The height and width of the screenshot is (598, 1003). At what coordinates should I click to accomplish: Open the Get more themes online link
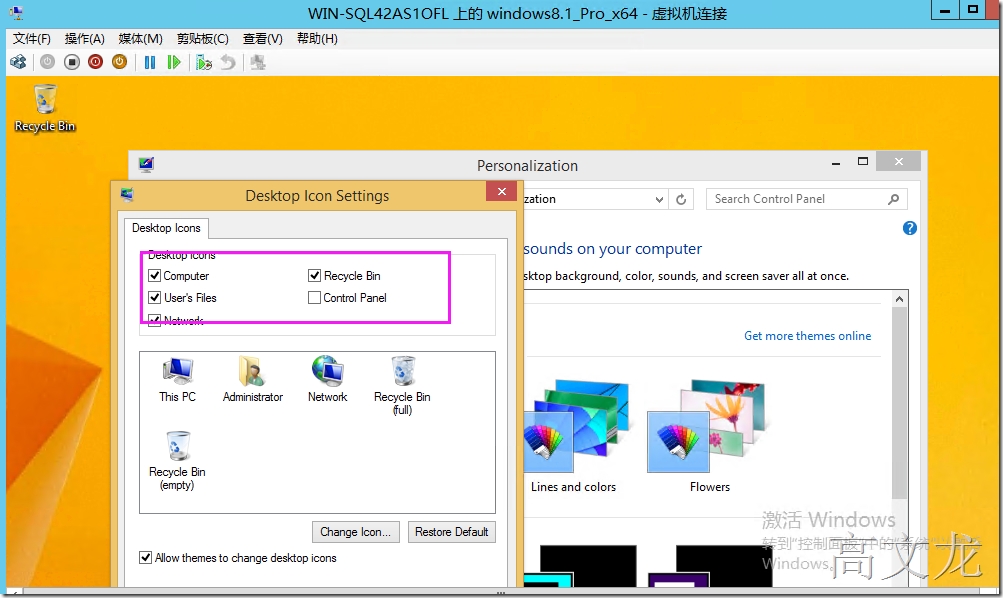click(807, 336)
